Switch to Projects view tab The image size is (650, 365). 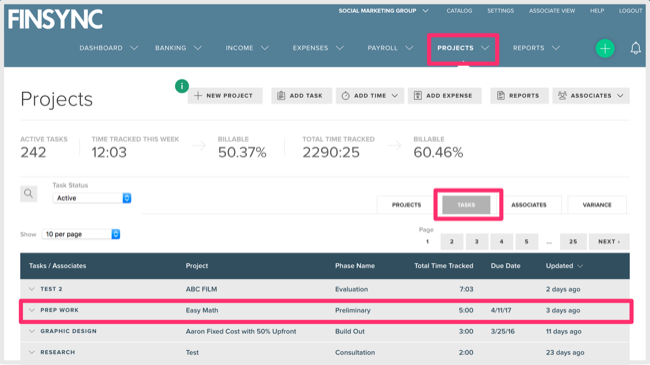tap(406, 205)
